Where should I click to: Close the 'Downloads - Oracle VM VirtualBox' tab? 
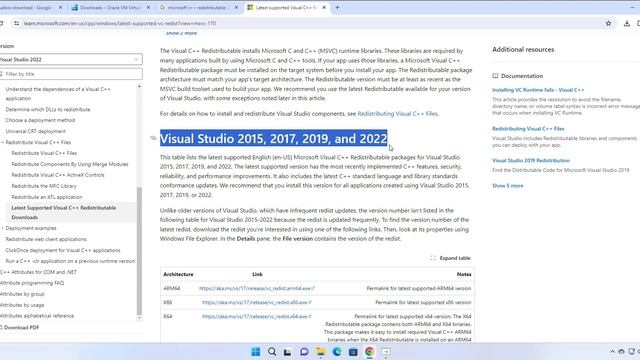coord(148,7)
